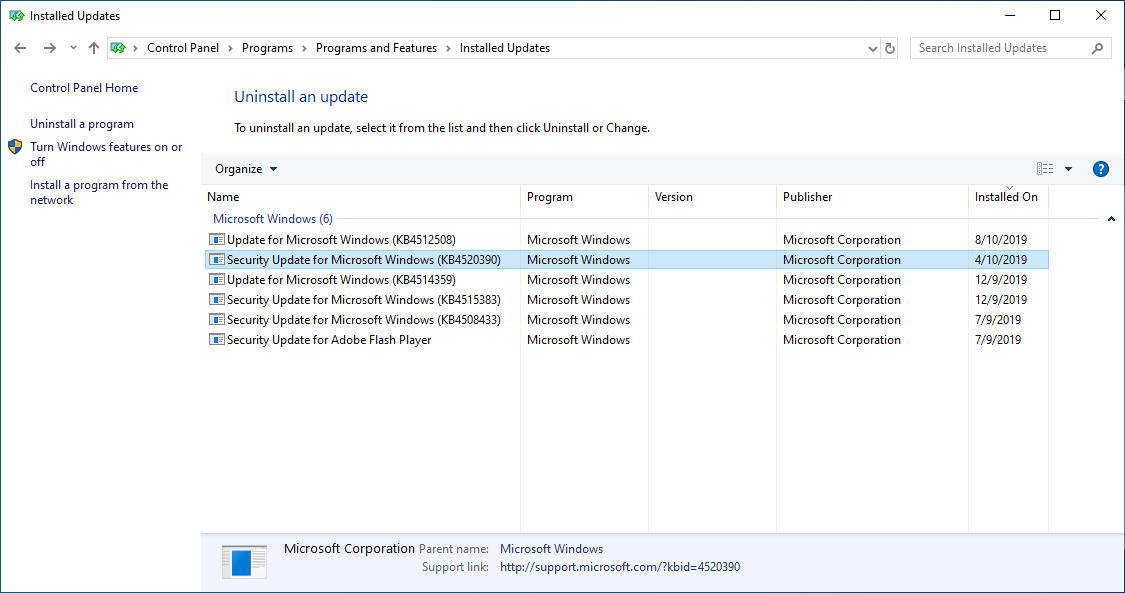Go up one level with Up arrow
The width and height of the screenshot is (1125, 593).
[94, 48]
